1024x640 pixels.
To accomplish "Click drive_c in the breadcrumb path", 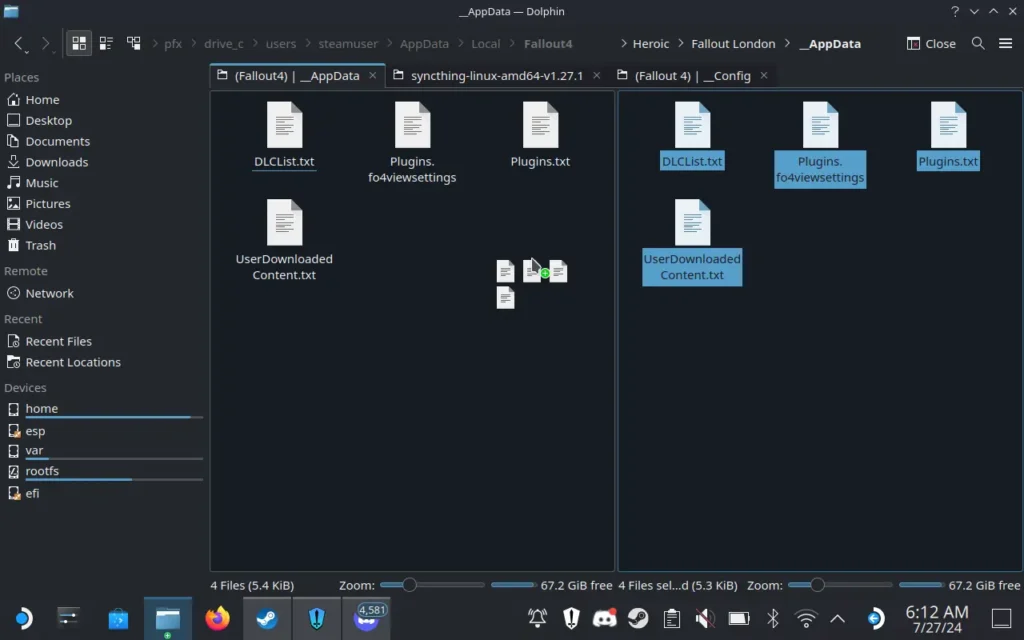I will (223, 44).
